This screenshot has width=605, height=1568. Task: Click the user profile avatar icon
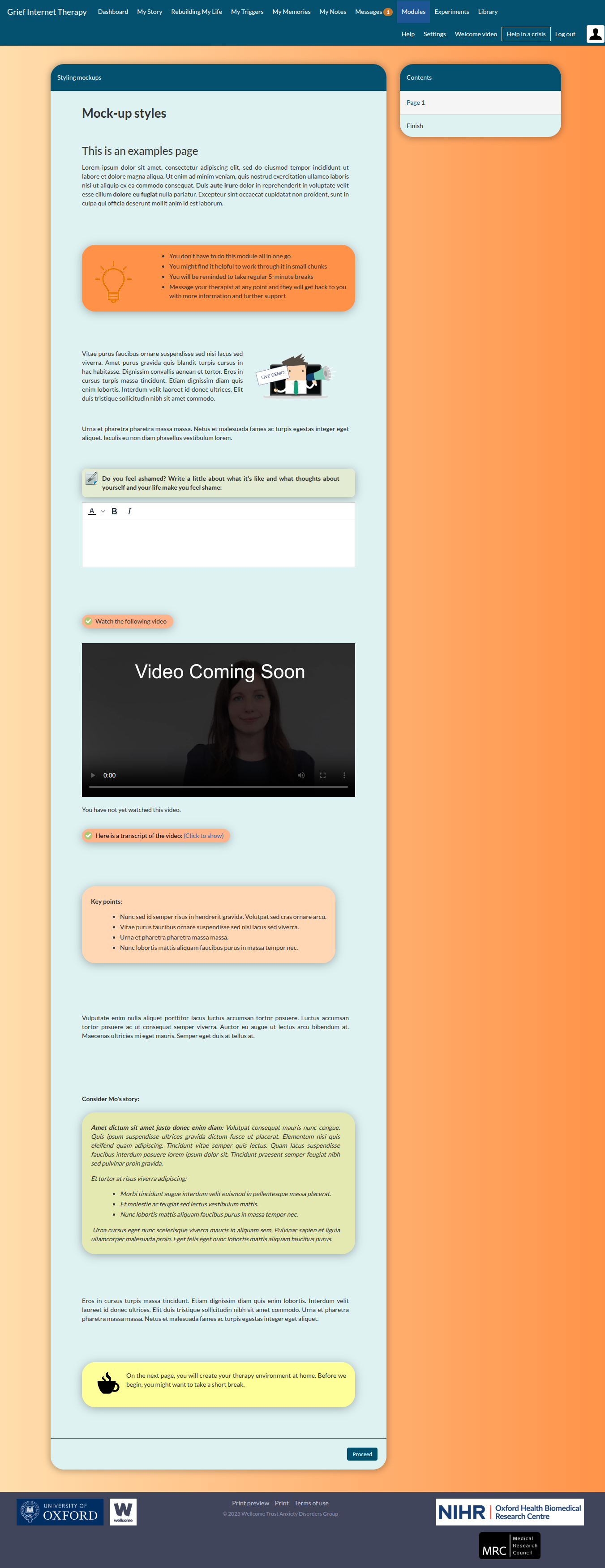595,34
